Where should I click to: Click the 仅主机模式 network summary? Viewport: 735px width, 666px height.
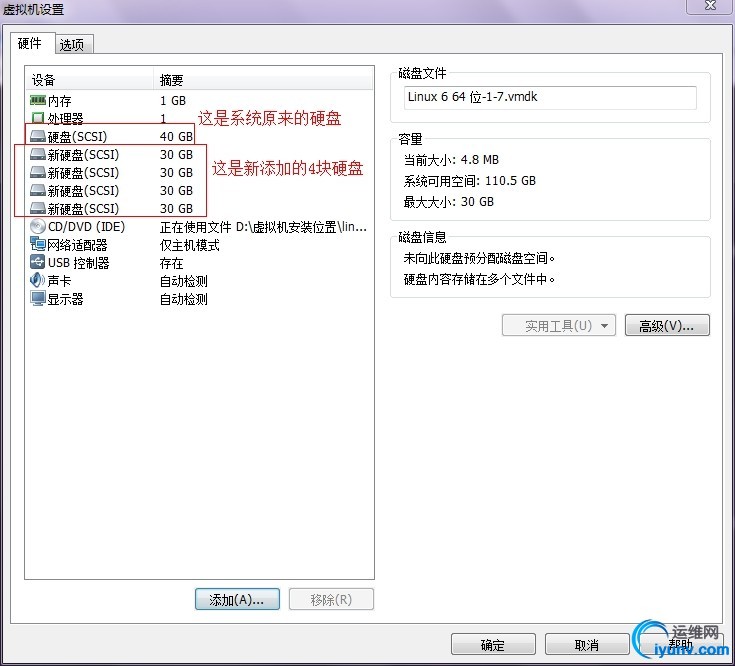click(190, 245)
